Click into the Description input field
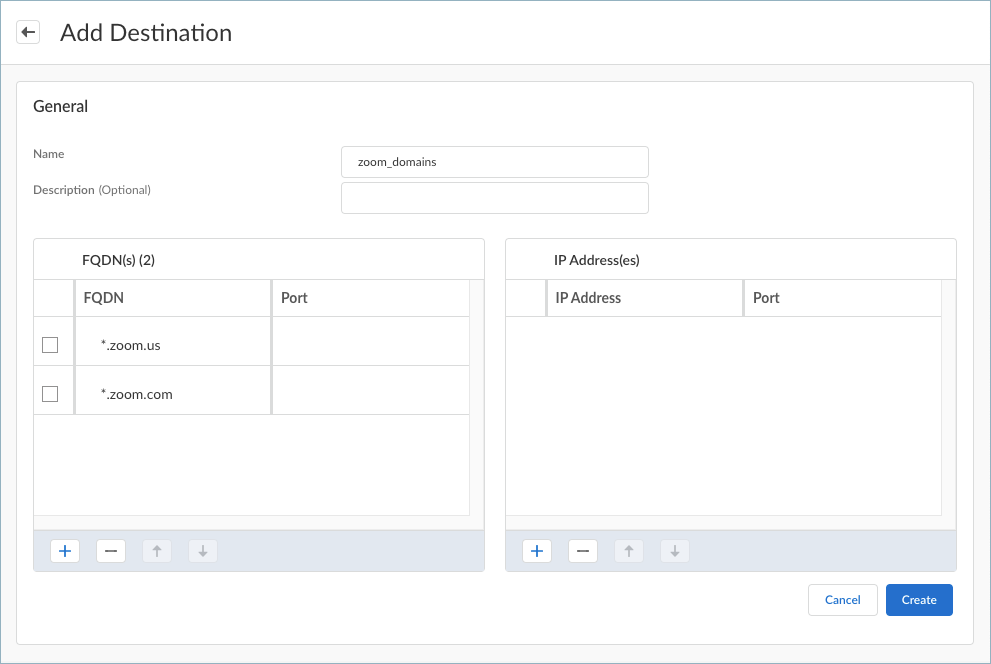This screenshot has width=991, height=664. pos(495,198)
